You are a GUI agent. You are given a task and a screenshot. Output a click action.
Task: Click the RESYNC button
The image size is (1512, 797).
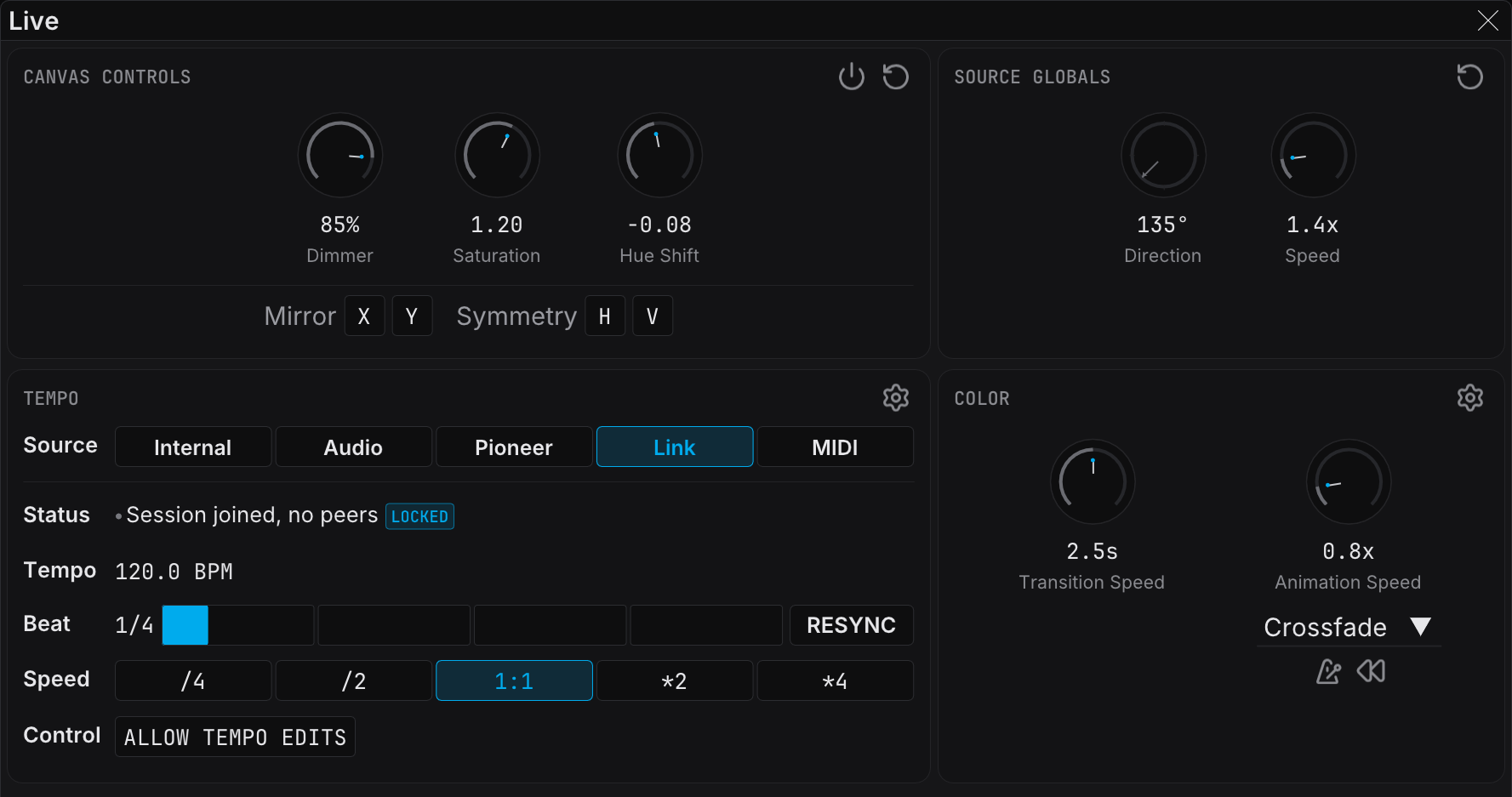852,625
